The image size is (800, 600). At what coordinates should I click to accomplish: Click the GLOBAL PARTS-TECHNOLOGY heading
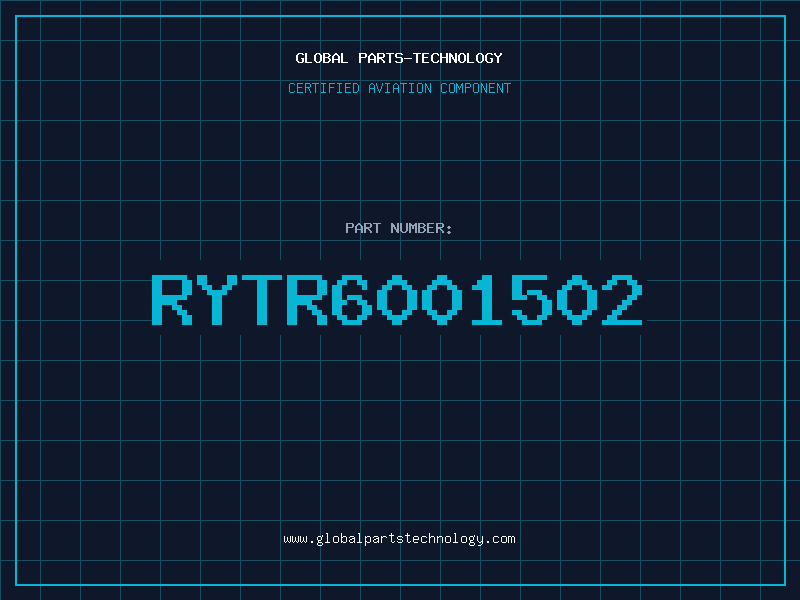tap(399, 58)
